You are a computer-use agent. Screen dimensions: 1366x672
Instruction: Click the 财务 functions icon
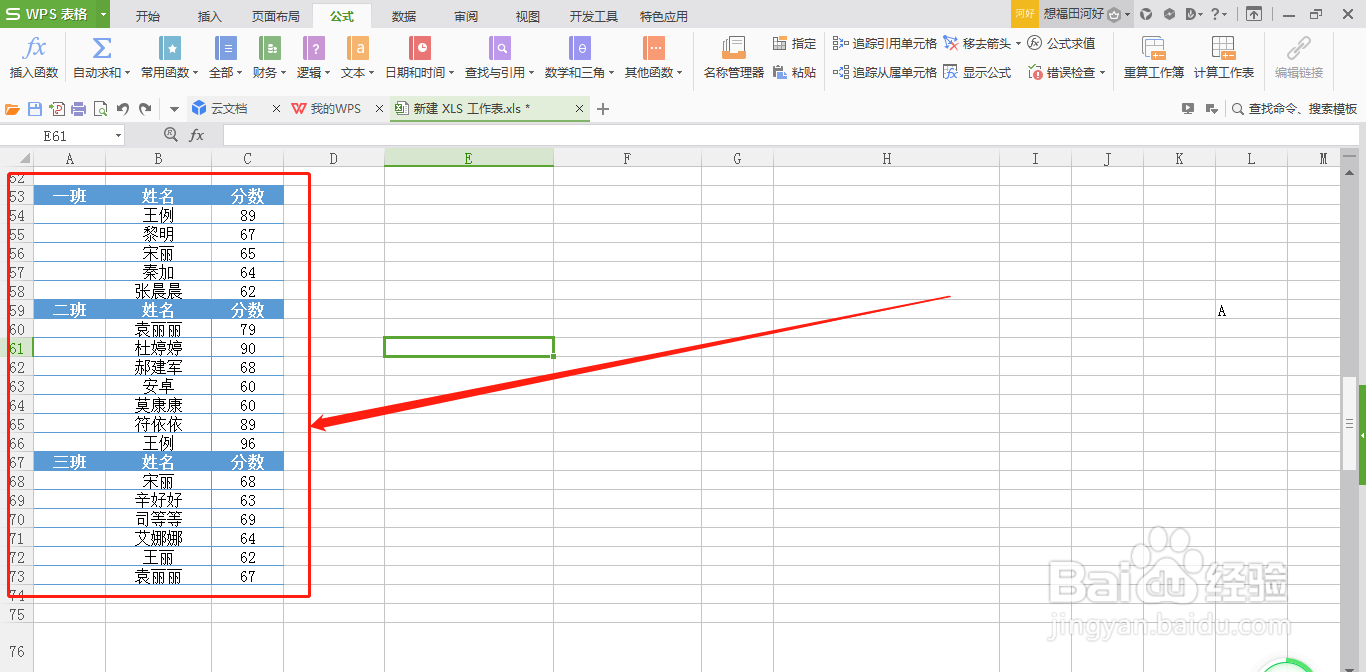270,48
